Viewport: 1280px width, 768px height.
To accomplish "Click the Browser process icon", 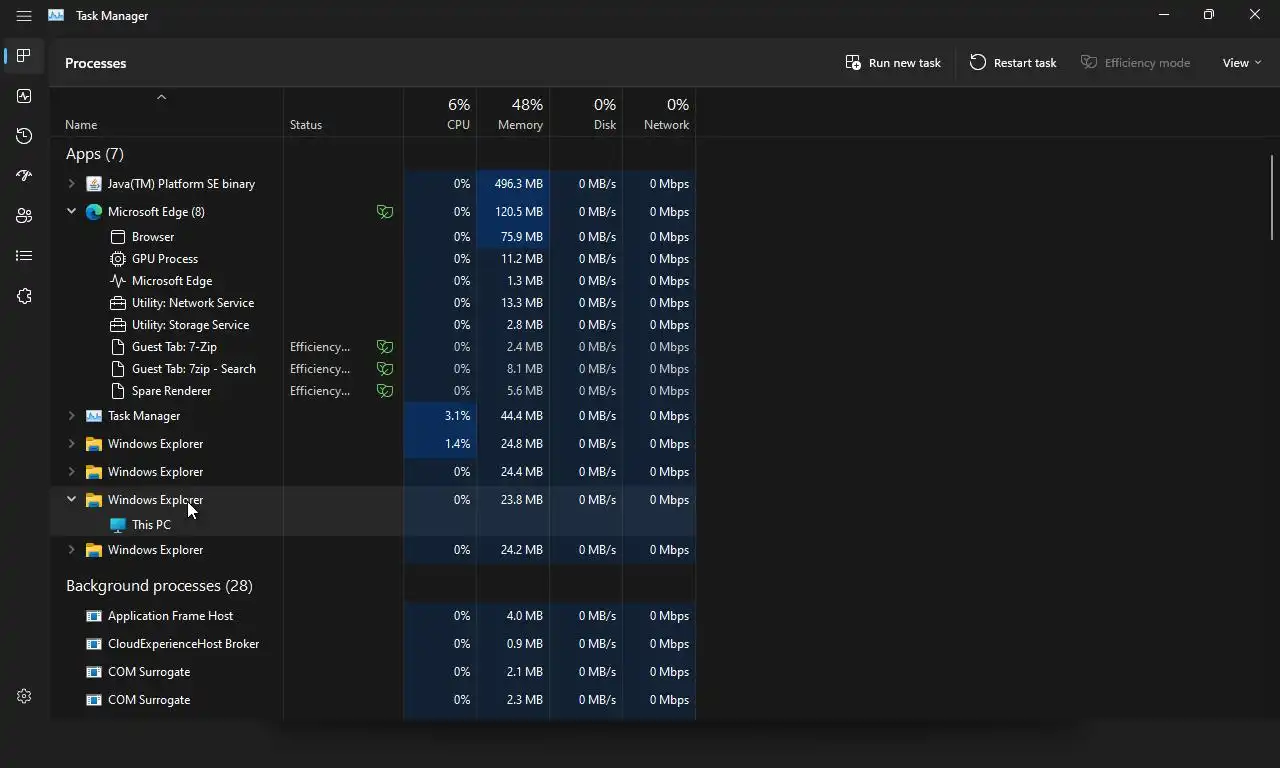I will click(x=118, y=237).
